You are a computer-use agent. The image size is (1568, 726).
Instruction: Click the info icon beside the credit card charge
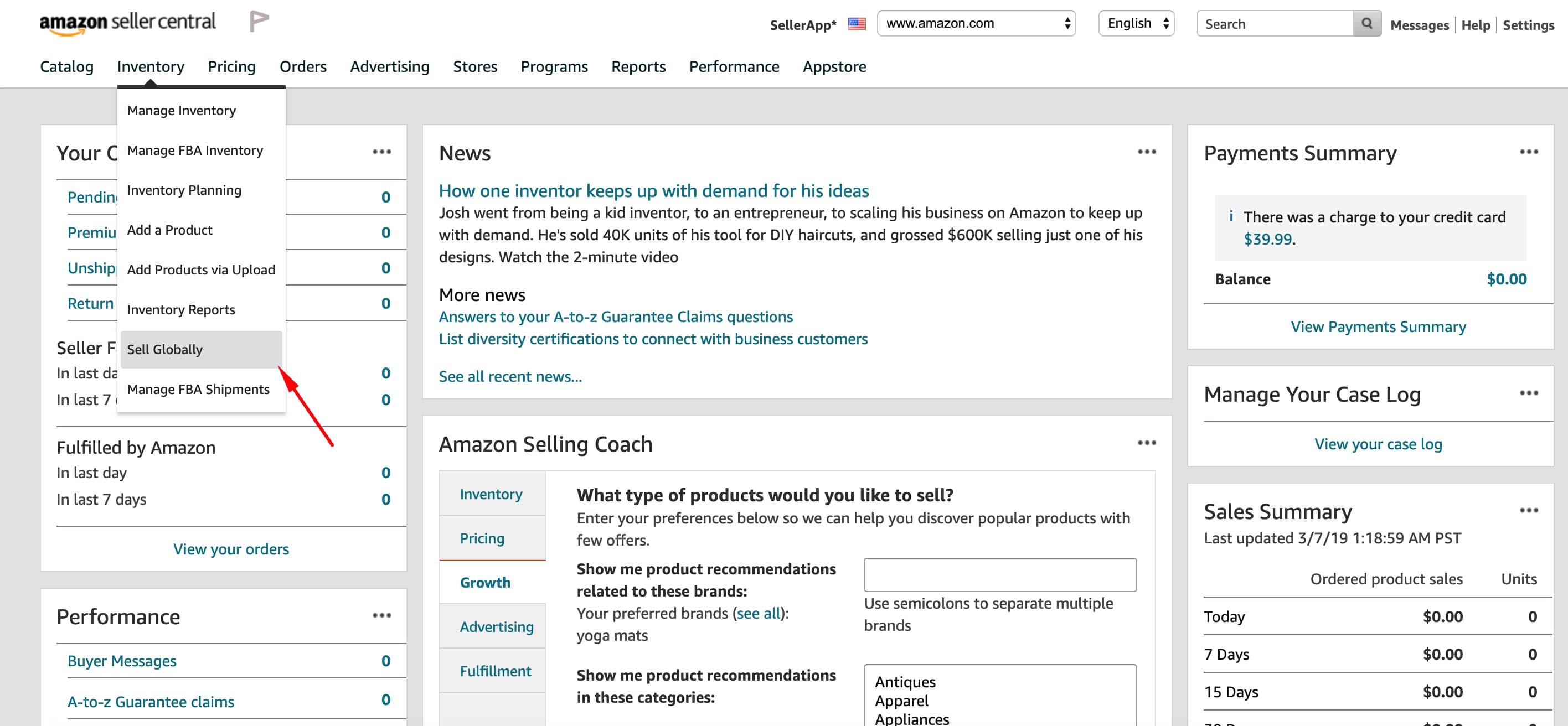(1231, 216)
